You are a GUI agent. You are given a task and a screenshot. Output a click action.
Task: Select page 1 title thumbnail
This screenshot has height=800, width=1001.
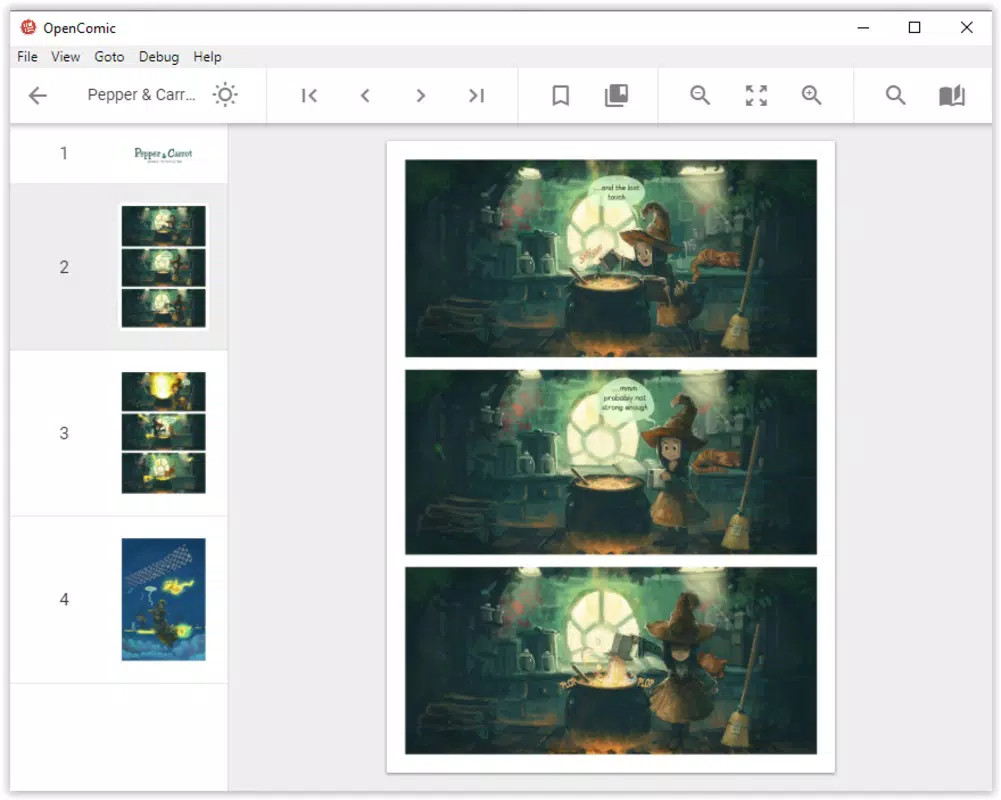pyautogui.click(x=163, y=154)
